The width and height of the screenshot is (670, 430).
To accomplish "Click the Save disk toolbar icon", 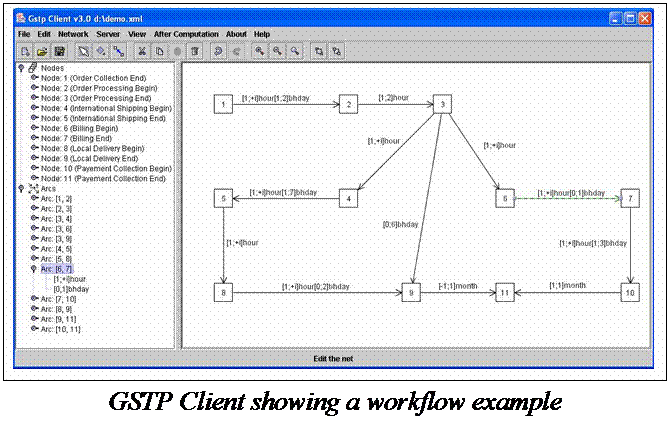I will tap(59, 50).
